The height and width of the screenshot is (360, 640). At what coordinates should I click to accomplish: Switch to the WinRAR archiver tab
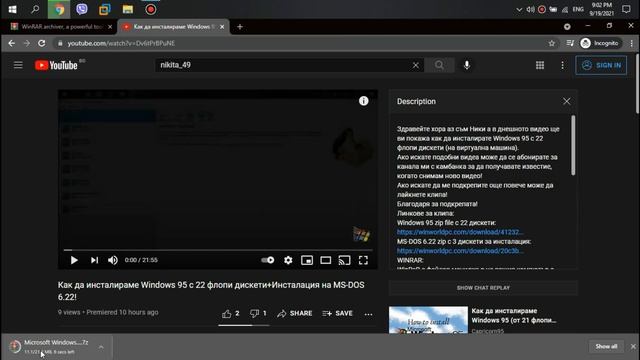coord(62,27)
